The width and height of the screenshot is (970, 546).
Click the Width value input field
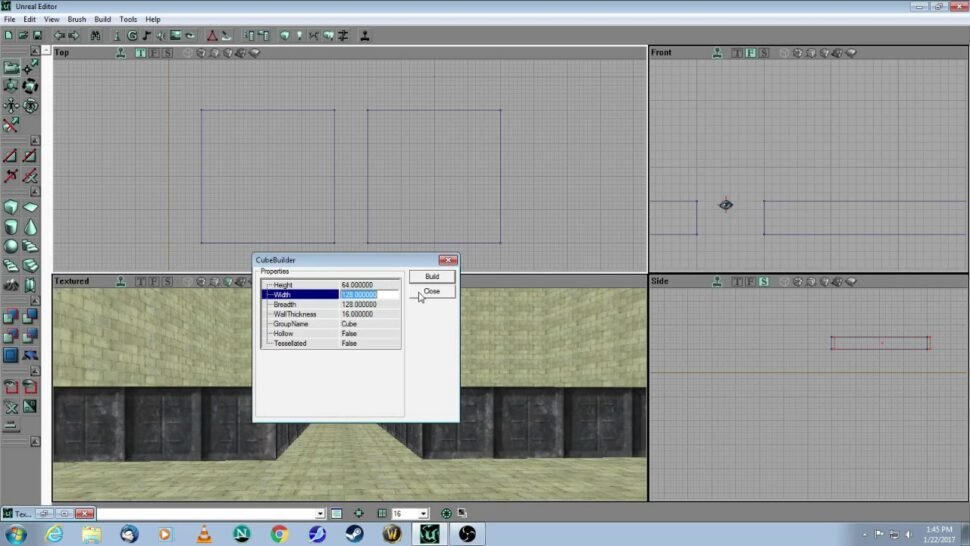pos(369,295)
